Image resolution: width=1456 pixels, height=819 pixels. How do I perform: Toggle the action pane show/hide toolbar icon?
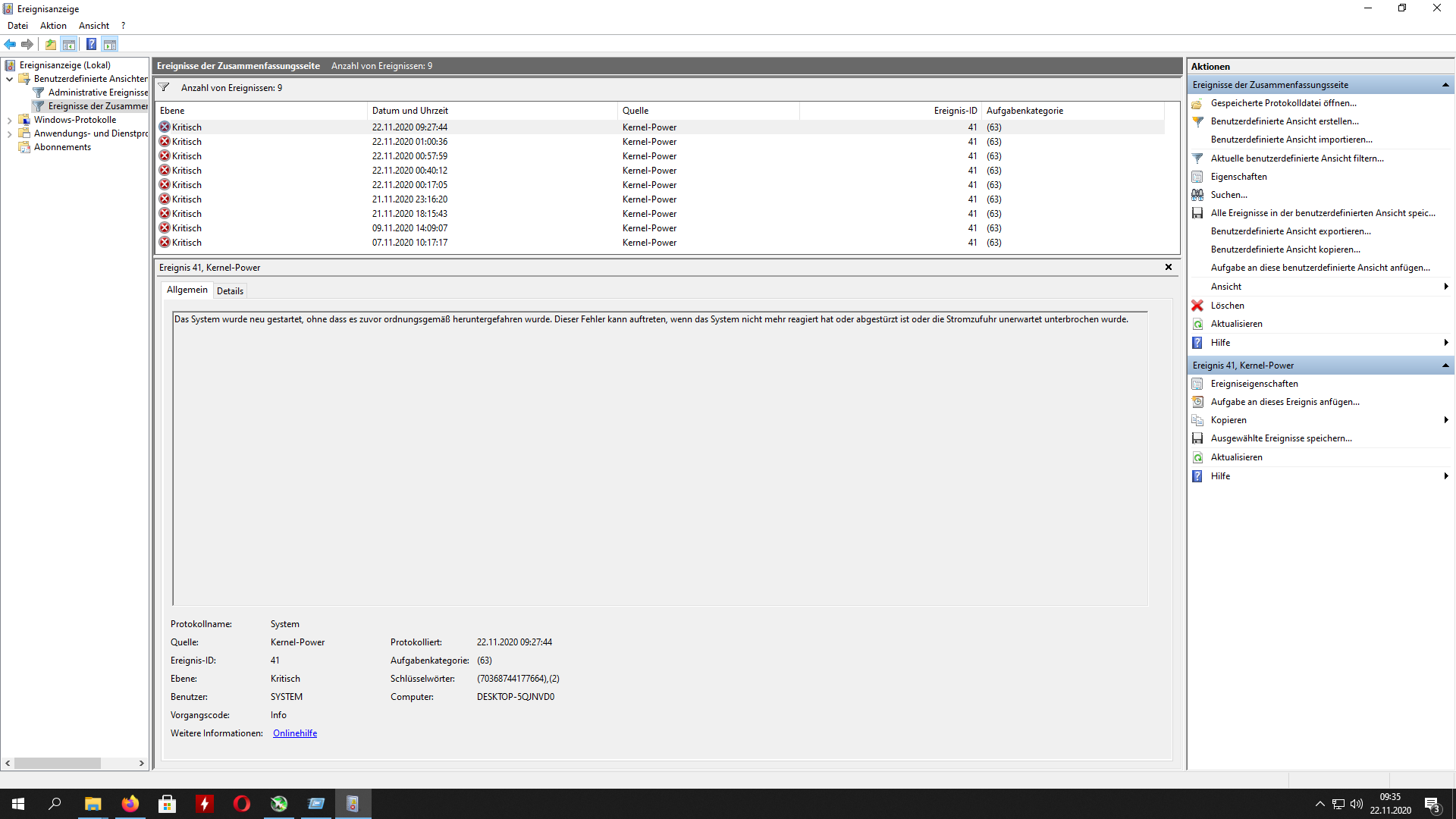click(110, 44)
